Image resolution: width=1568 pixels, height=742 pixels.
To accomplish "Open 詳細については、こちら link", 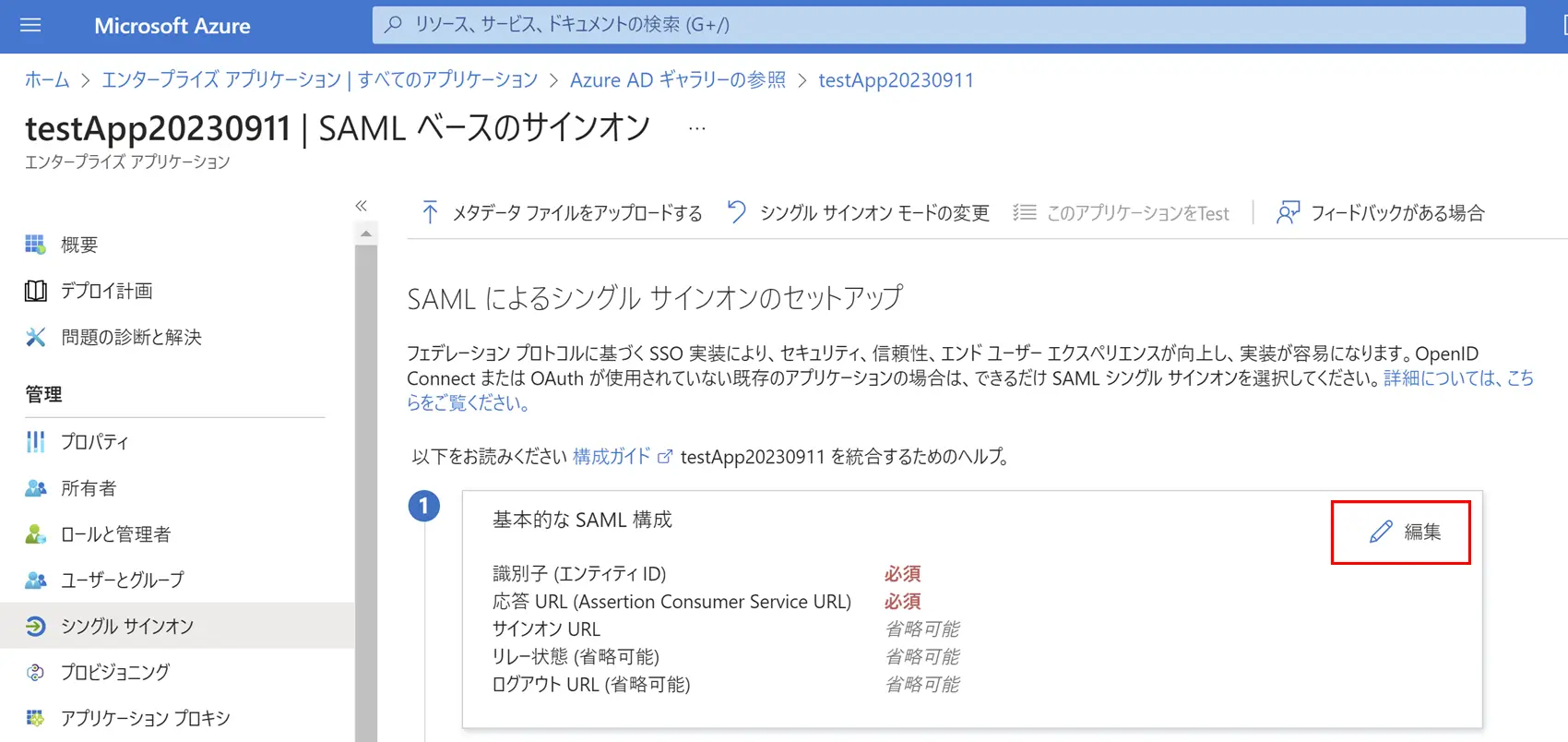I will click(1459, 378).
